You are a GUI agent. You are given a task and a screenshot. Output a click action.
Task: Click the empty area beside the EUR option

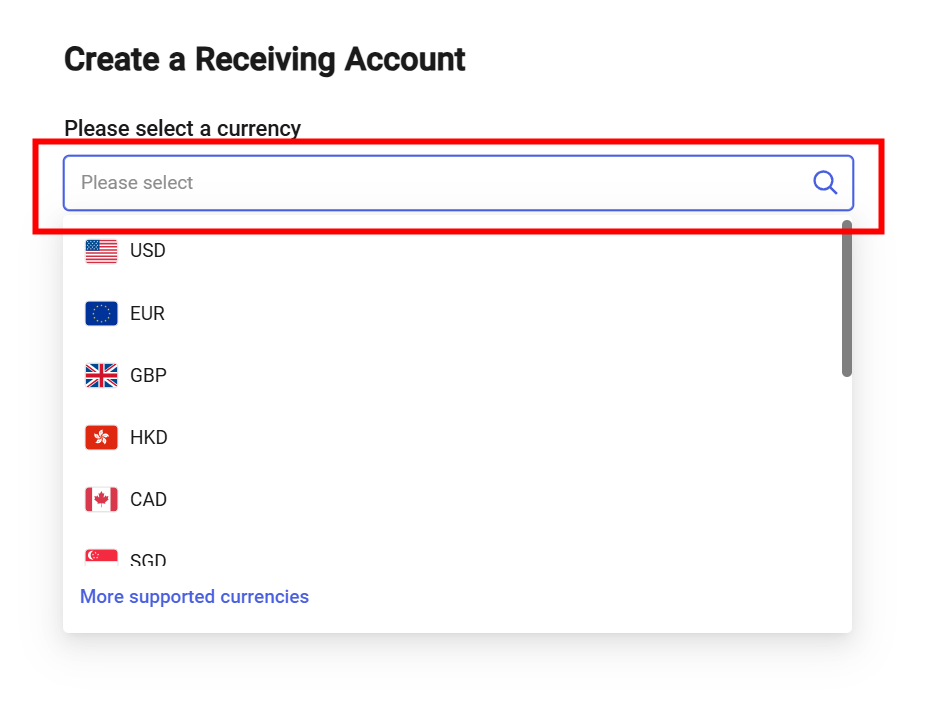(500, 313)
